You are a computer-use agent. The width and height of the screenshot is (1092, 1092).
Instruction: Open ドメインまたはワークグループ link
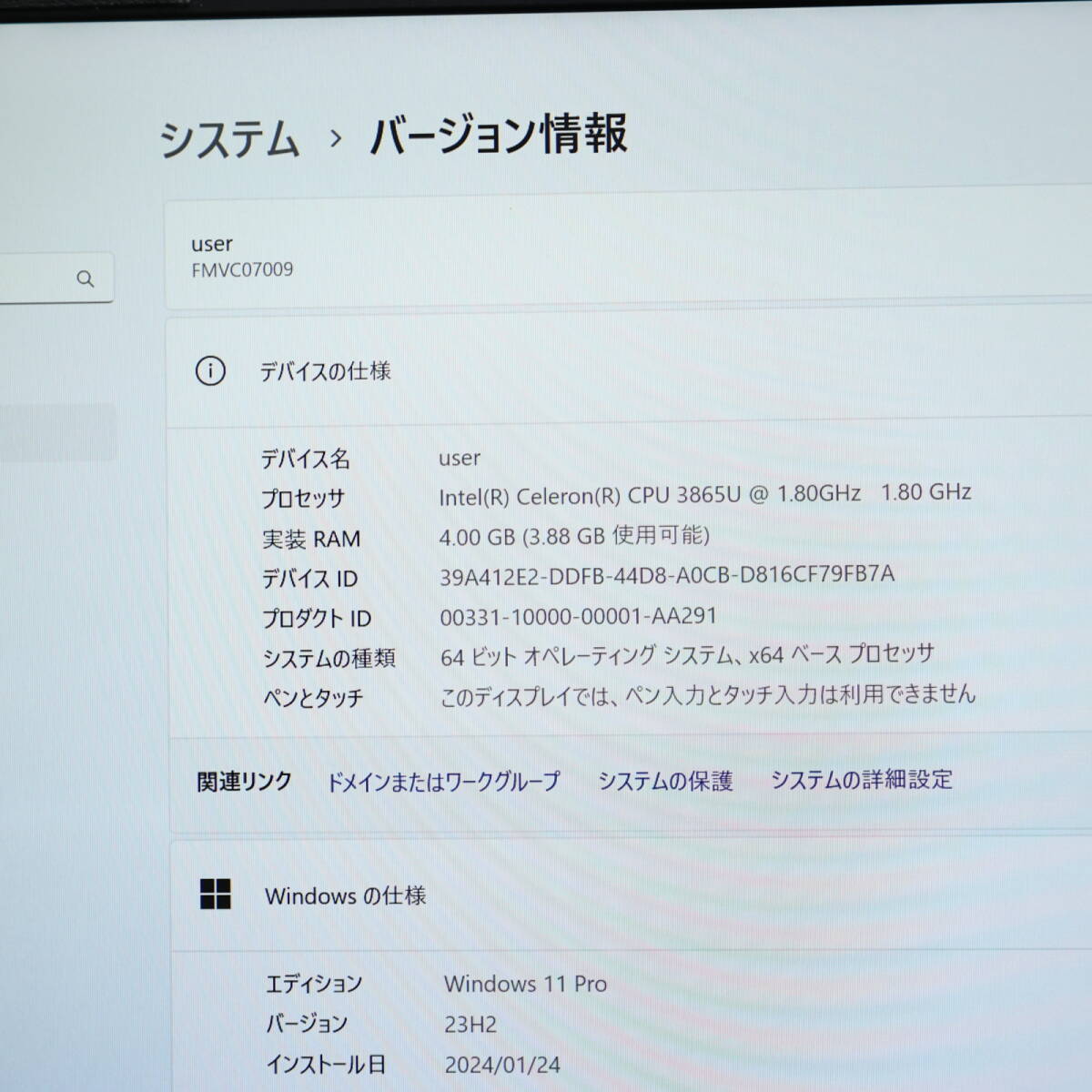pos(443,782)
